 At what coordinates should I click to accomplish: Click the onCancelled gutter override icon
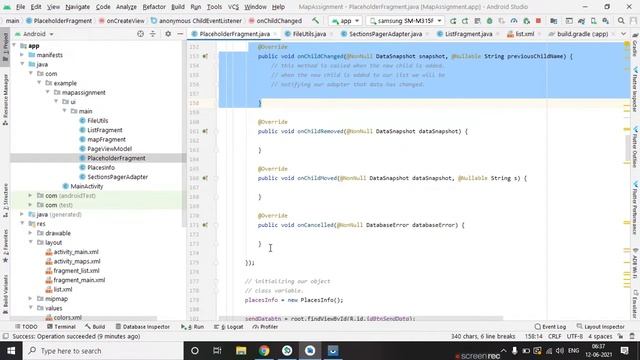[205, 225]
